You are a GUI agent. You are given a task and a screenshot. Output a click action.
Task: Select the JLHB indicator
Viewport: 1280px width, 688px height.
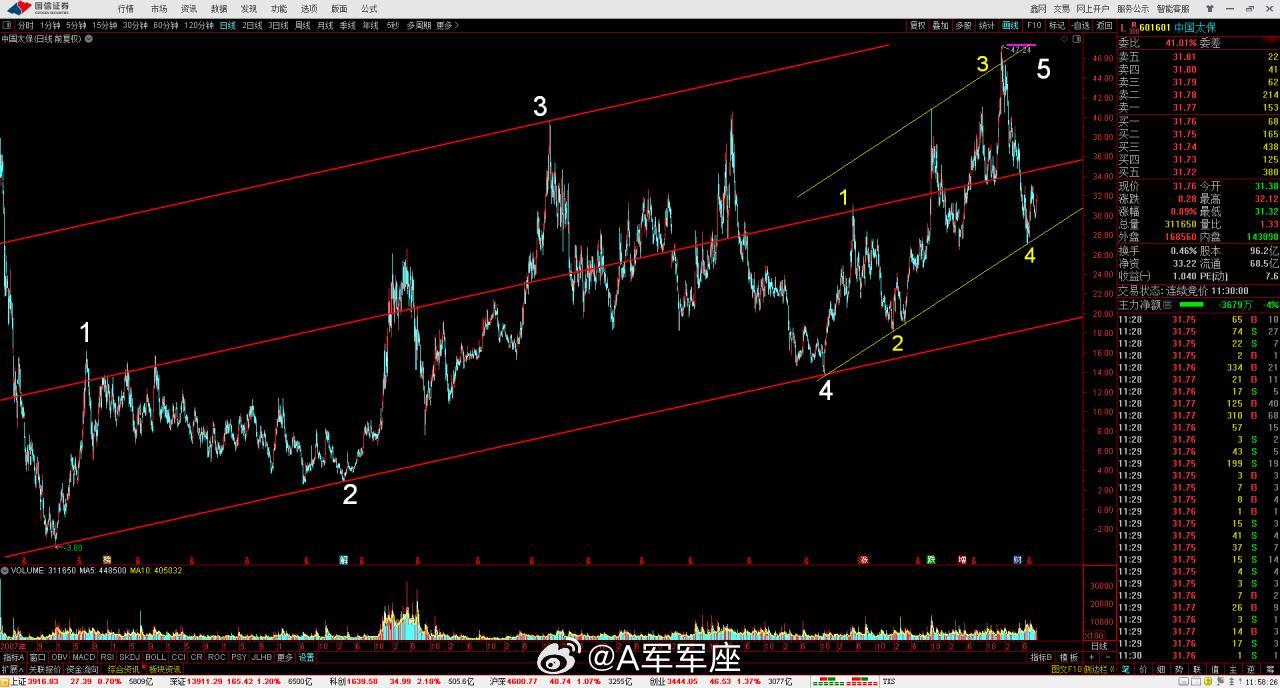click(262, 657)
